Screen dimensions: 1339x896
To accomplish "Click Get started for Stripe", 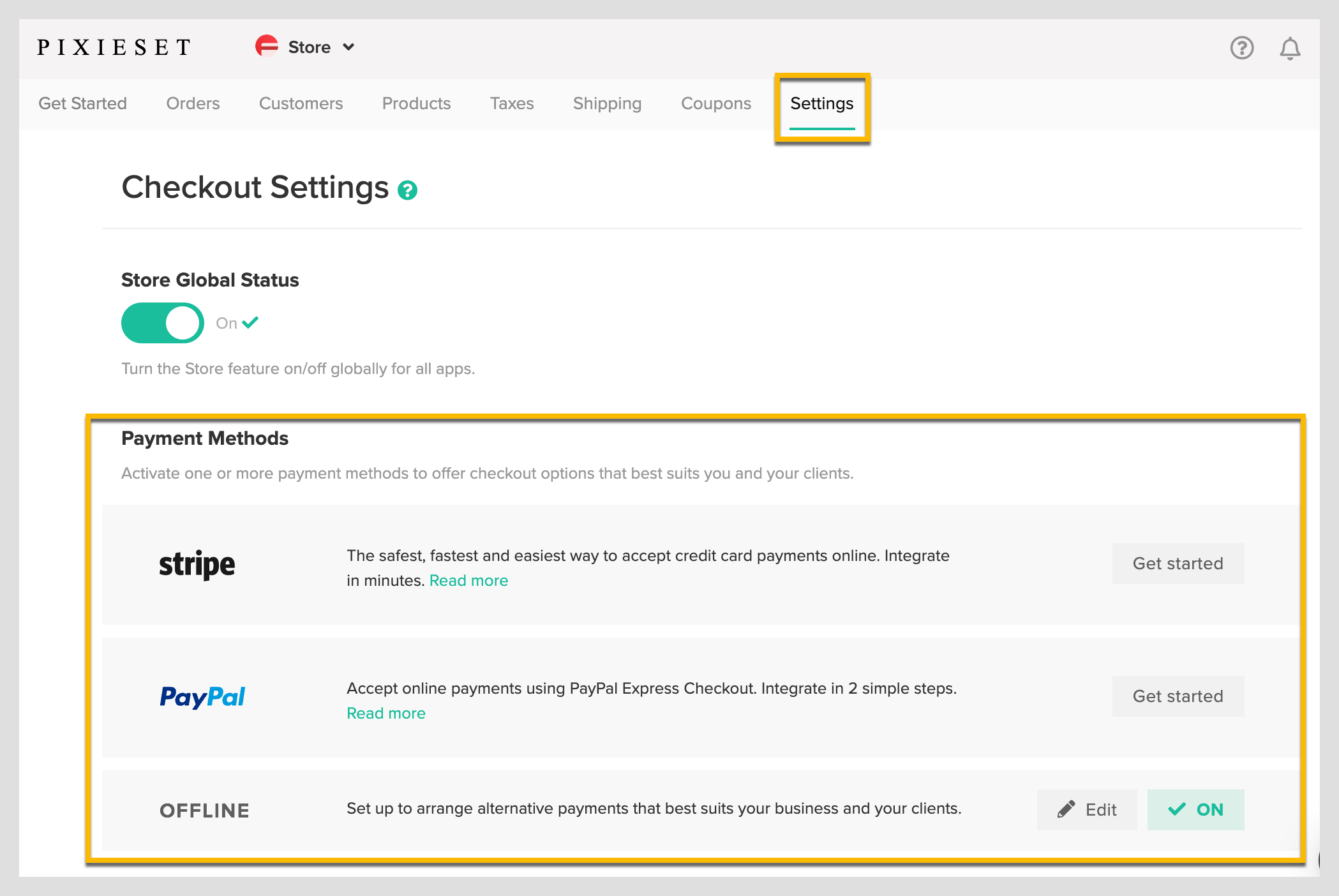I will [x=1178, y=564].
